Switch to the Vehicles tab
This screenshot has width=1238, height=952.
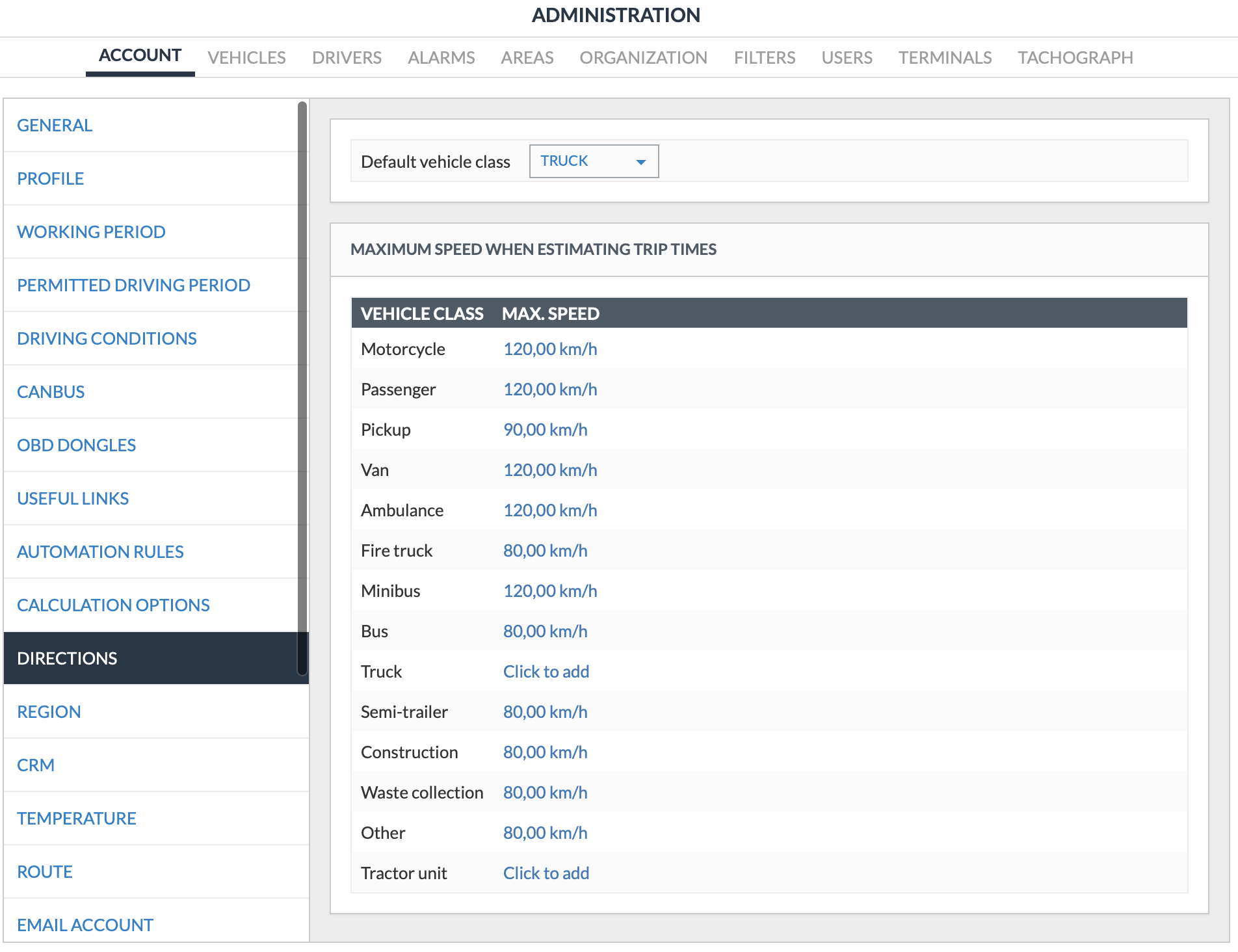tap(246, 58)
